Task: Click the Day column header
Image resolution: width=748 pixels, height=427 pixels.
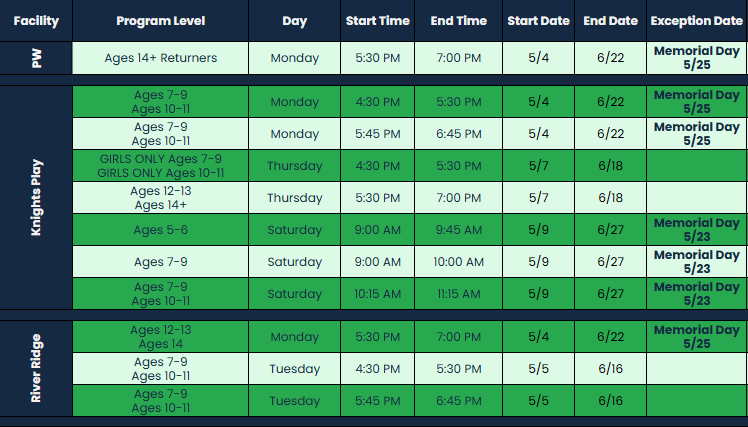Action: click(294, 21)
